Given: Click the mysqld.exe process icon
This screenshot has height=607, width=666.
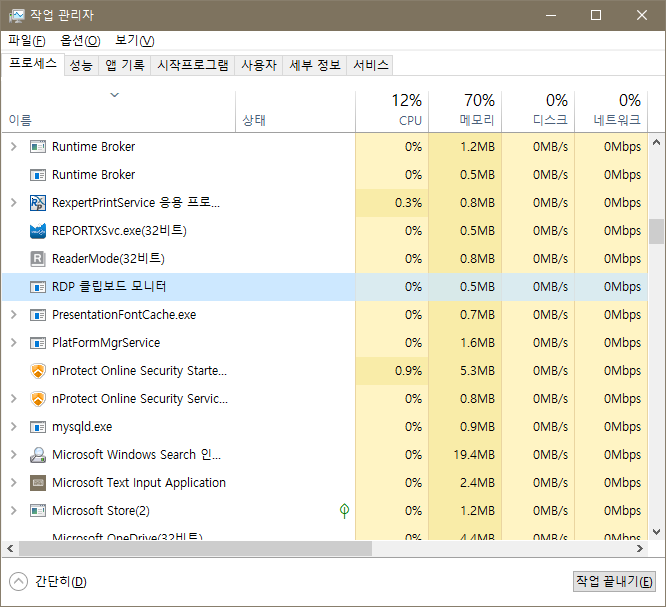Looking at the screenshot, I should 38,427.
